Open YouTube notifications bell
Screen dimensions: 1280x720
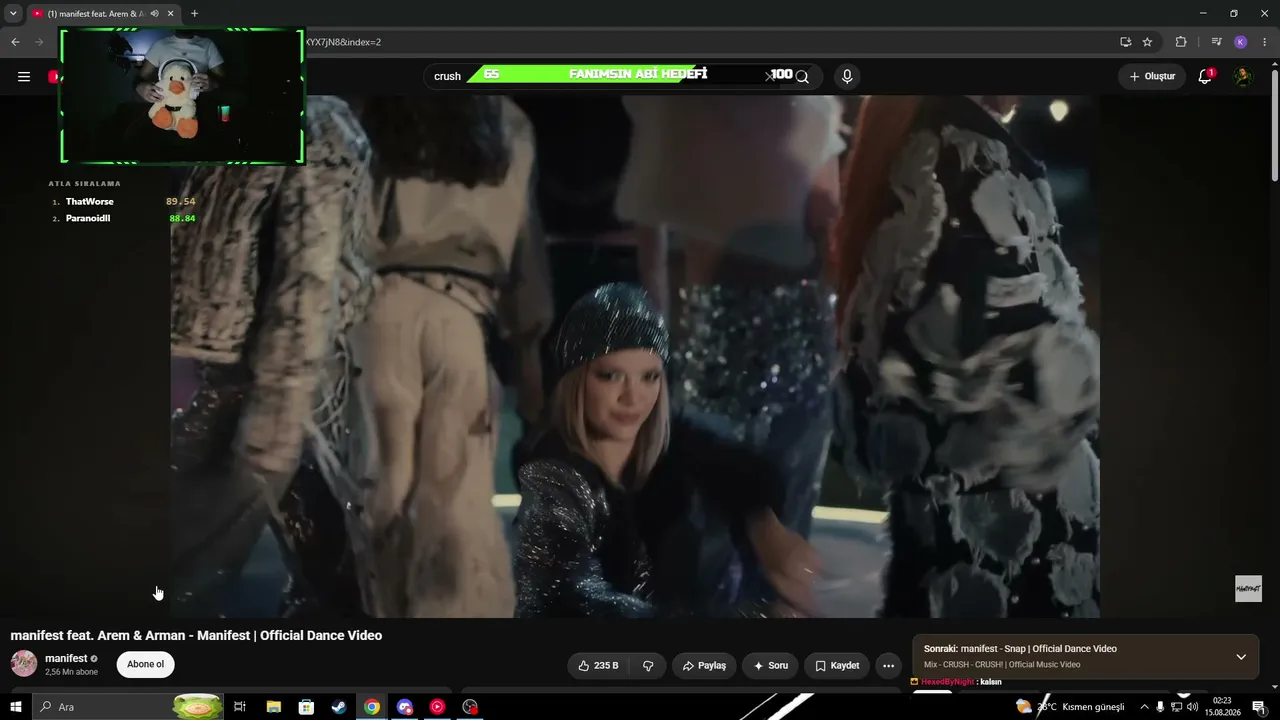(x=1205, y=76)
